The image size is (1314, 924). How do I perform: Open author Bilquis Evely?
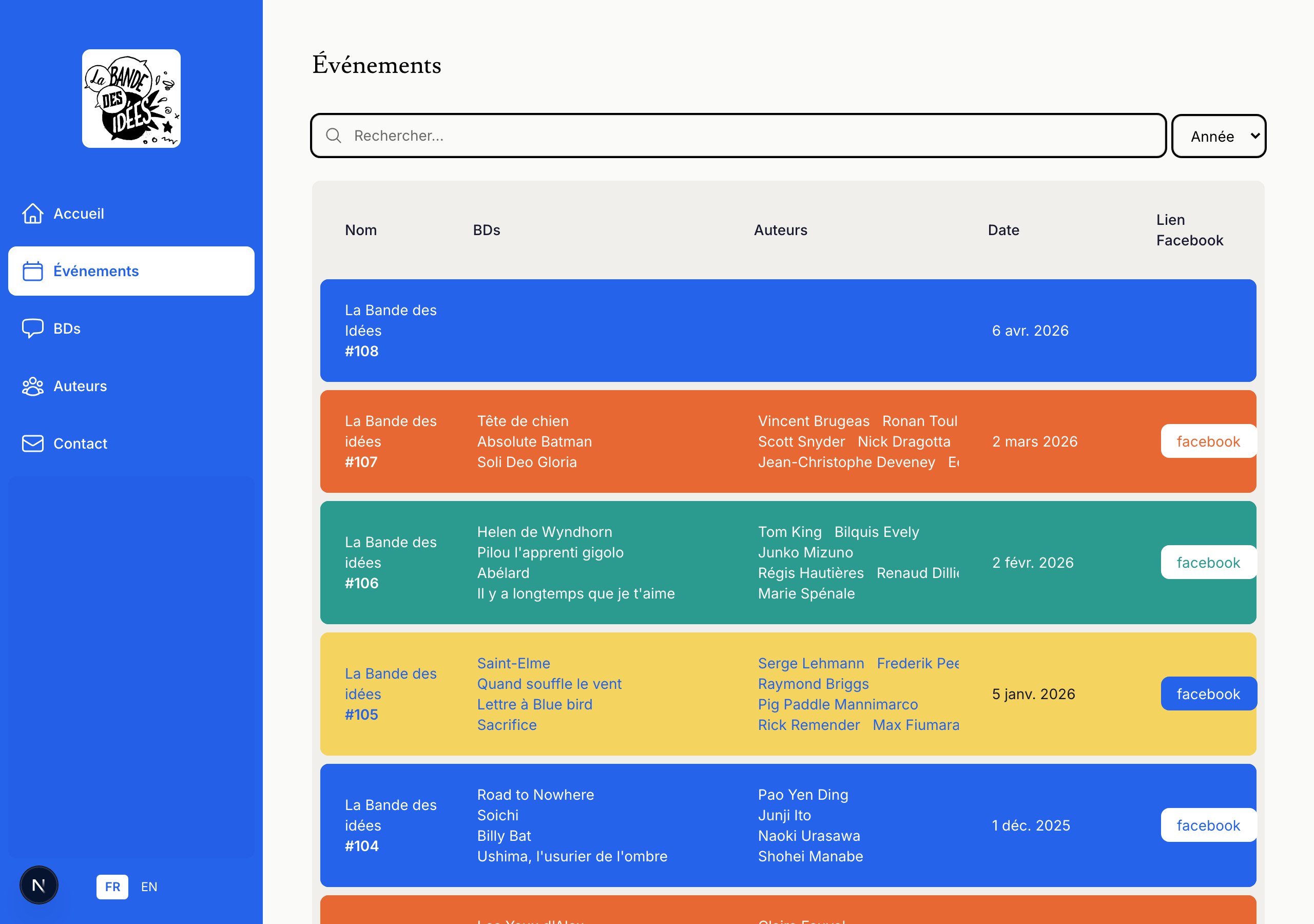tap(876, 532)
